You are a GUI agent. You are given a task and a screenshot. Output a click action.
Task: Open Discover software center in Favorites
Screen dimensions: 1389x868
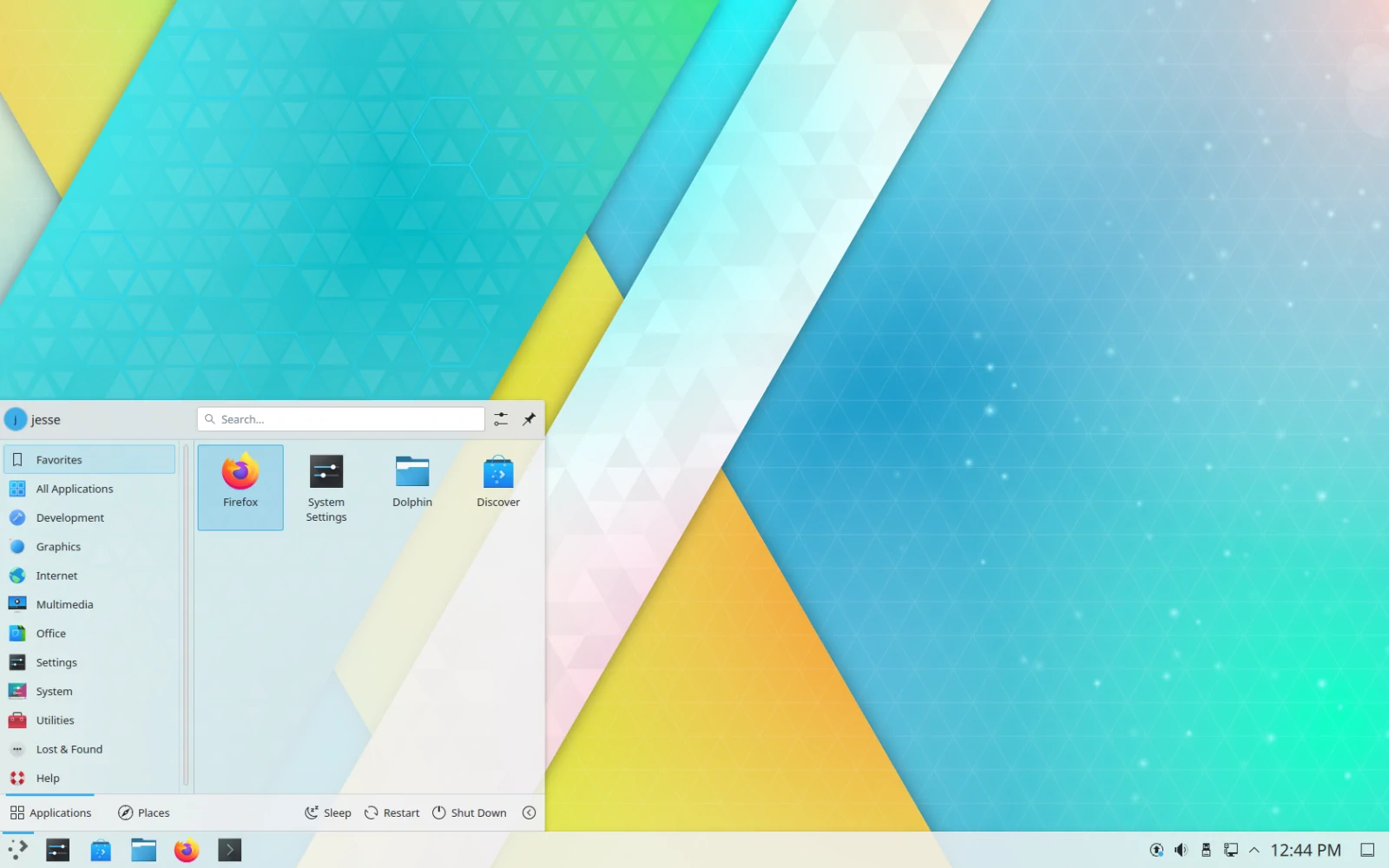point(498,482)
